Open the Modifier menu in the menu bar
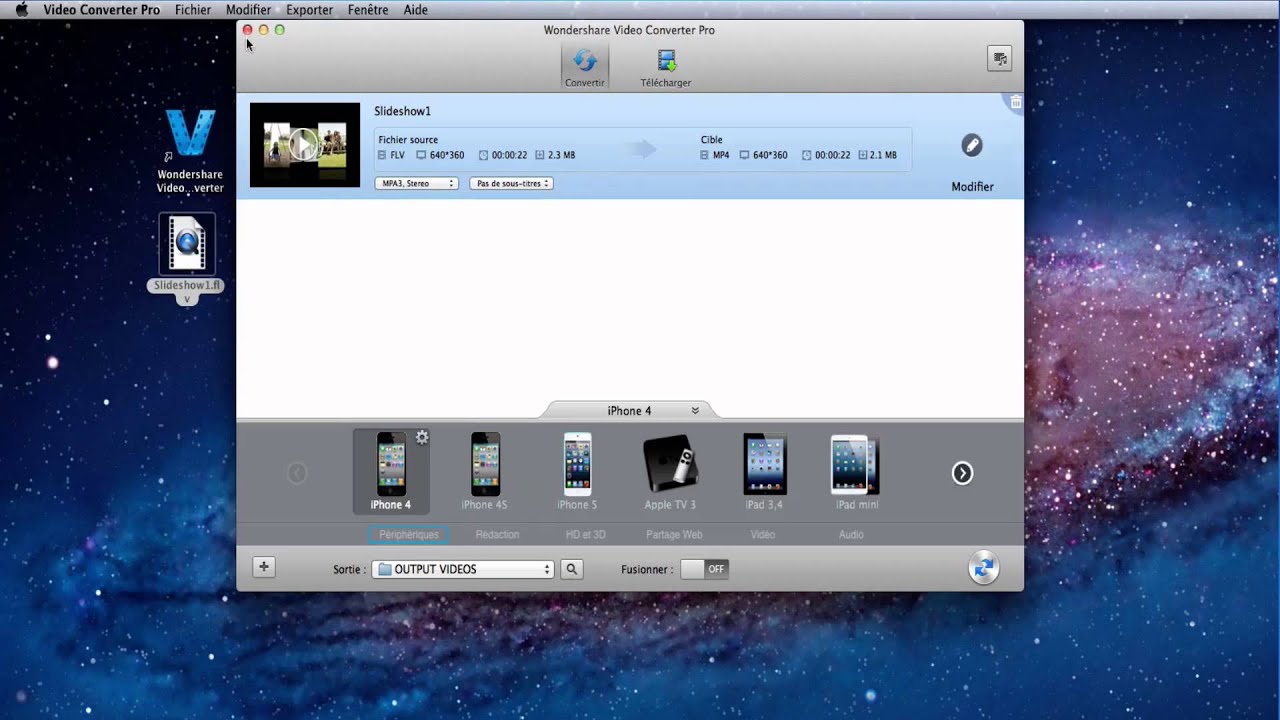 pyautogui.click(x=248, y=10)
